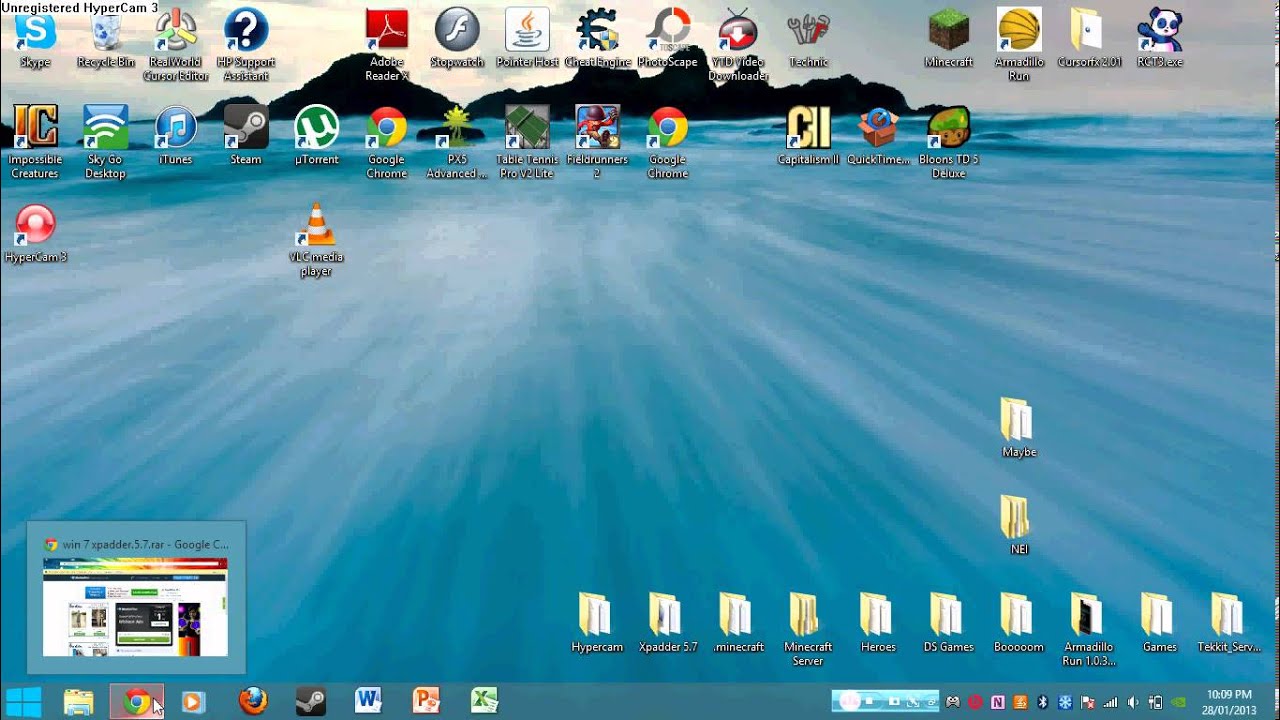The height and width of the screenshot is (720, 1280).
Task: Open the OneNote tray icon
Action: pos(998,702)
